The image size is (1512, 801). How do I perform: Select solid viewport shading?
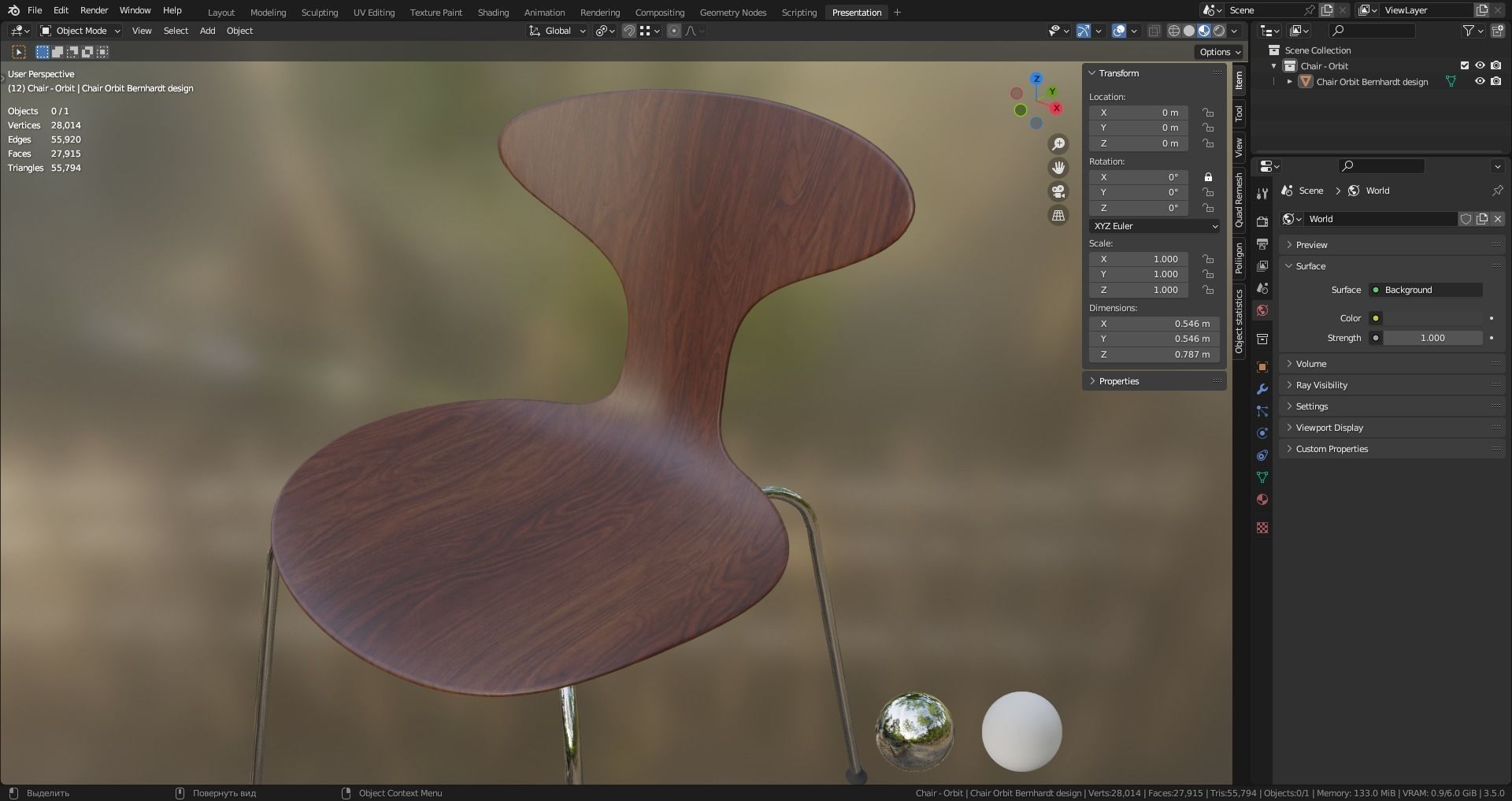(1189, 31)
